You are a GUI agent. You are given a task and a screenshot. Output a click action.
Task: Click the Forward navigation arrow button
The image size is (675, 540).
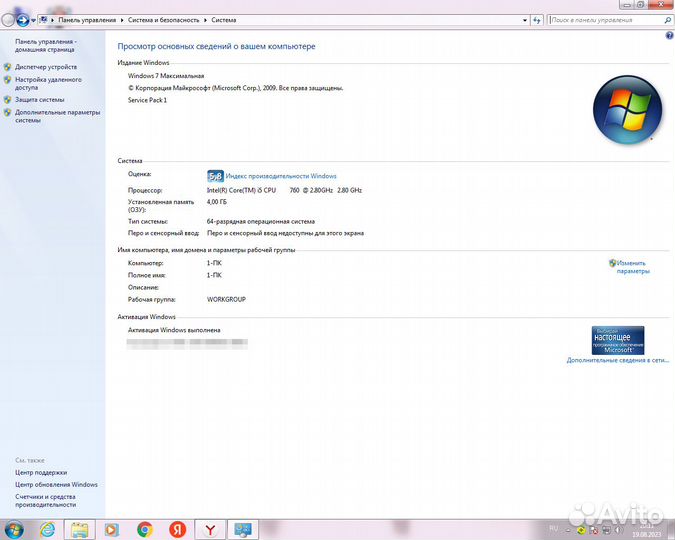22,20
